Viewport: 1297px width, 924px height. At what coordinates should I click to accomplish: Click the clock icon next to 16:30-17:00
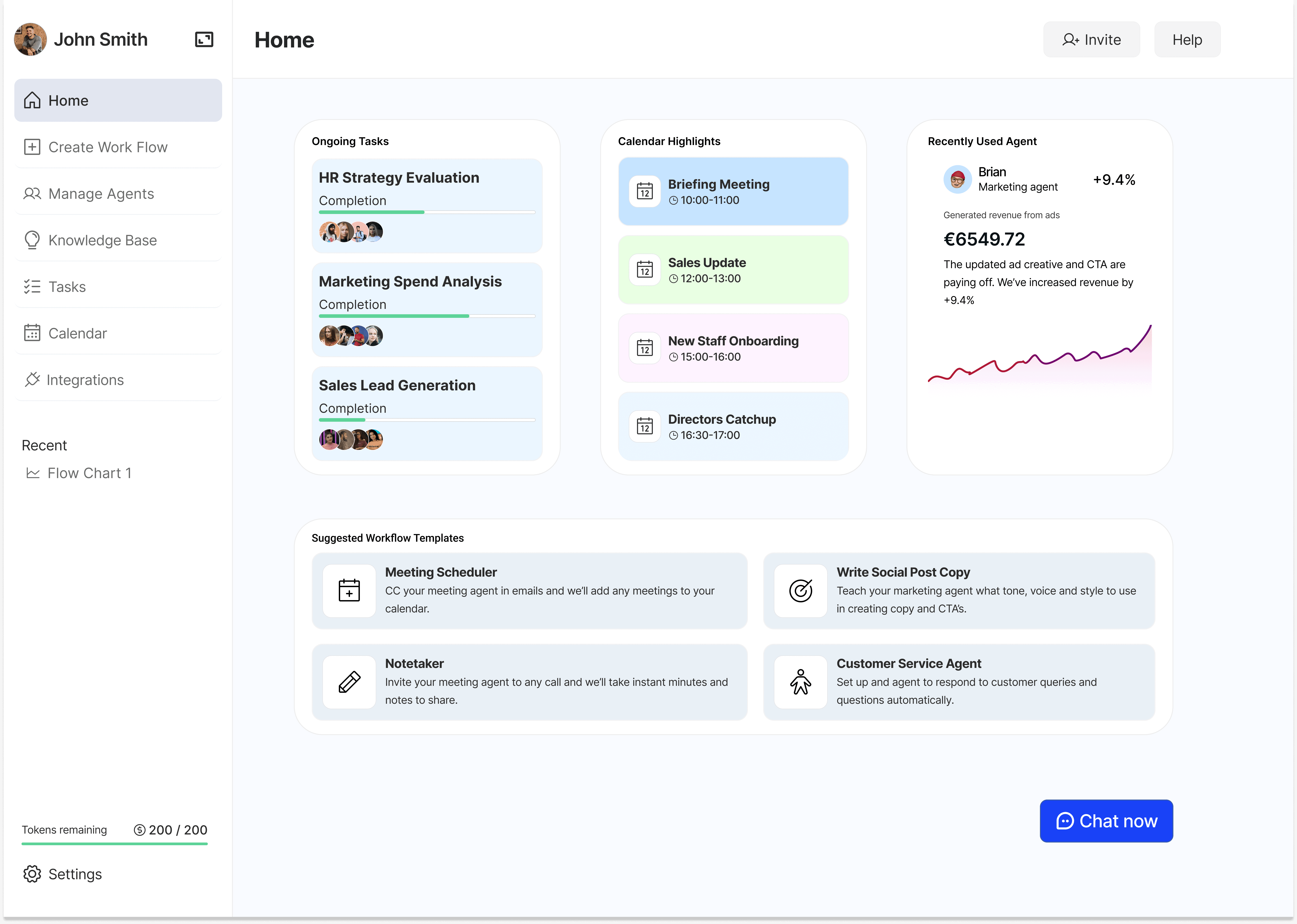click(x=673, y=435)
